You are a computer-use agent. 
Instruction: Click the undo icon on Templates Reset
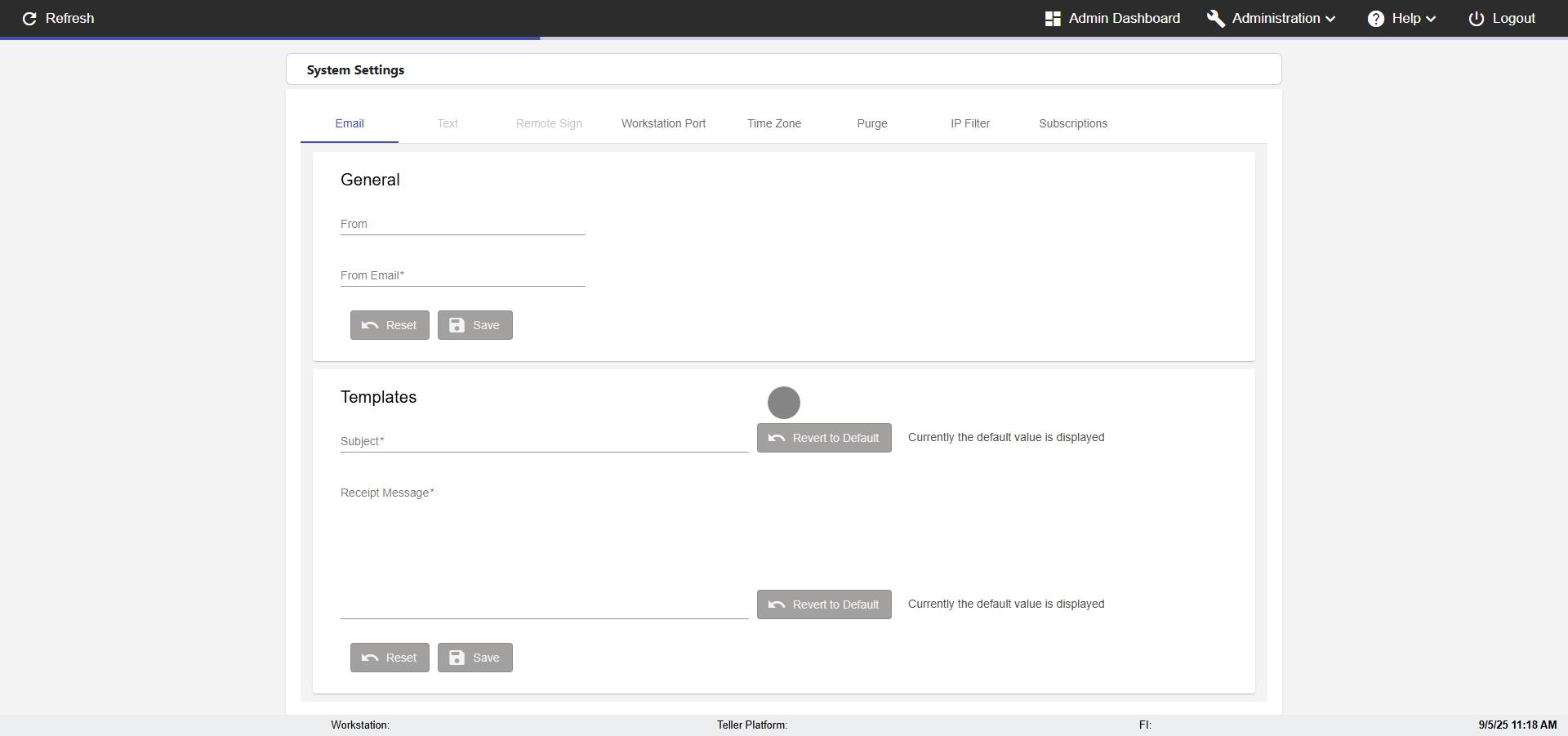click(x=370, y=658)
